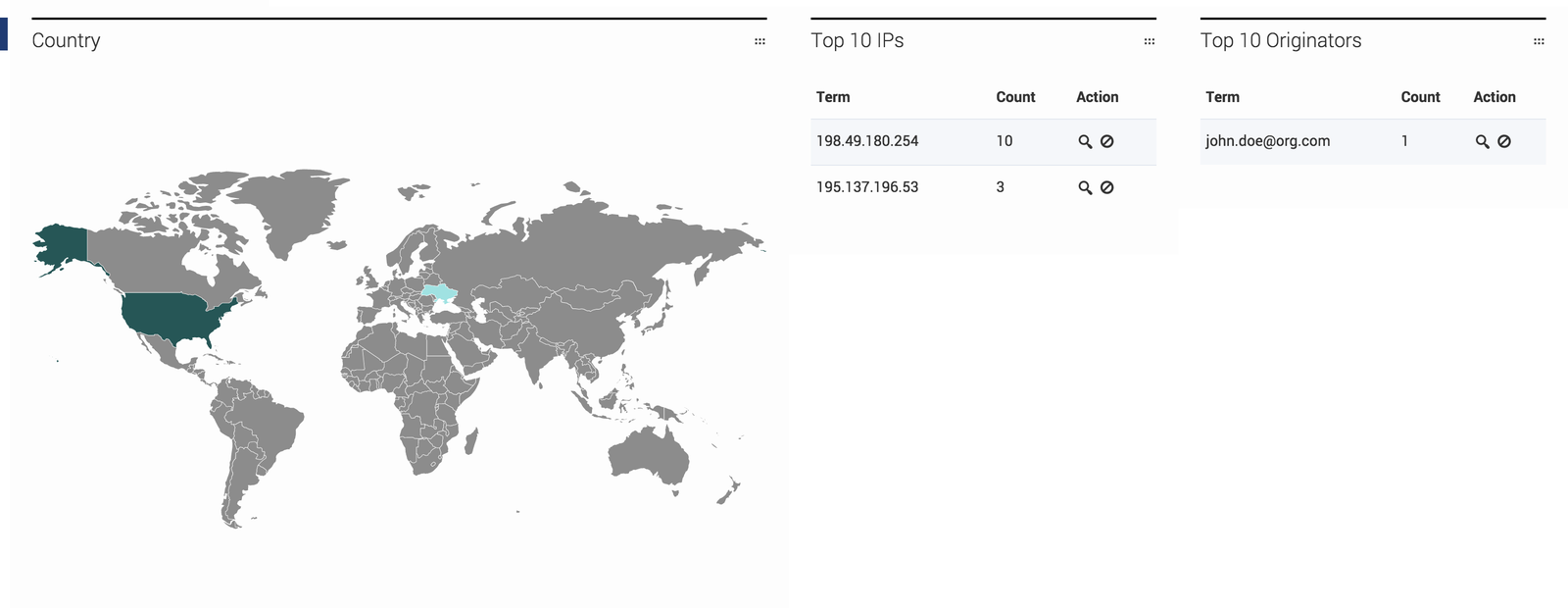Image resolution: width=1568 pixels, height=608 pixels.
Task: Open the Top 10 IPs panel options icon
Action: click(x=1150, y=41)
